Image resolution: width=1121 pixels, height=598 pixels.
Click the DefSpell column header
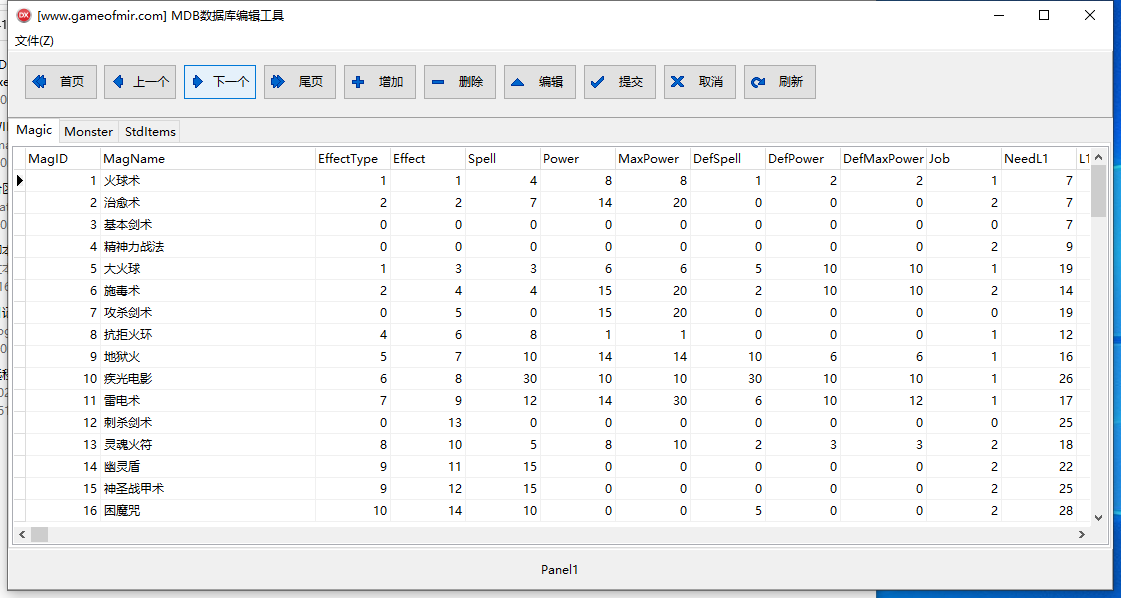729,159
